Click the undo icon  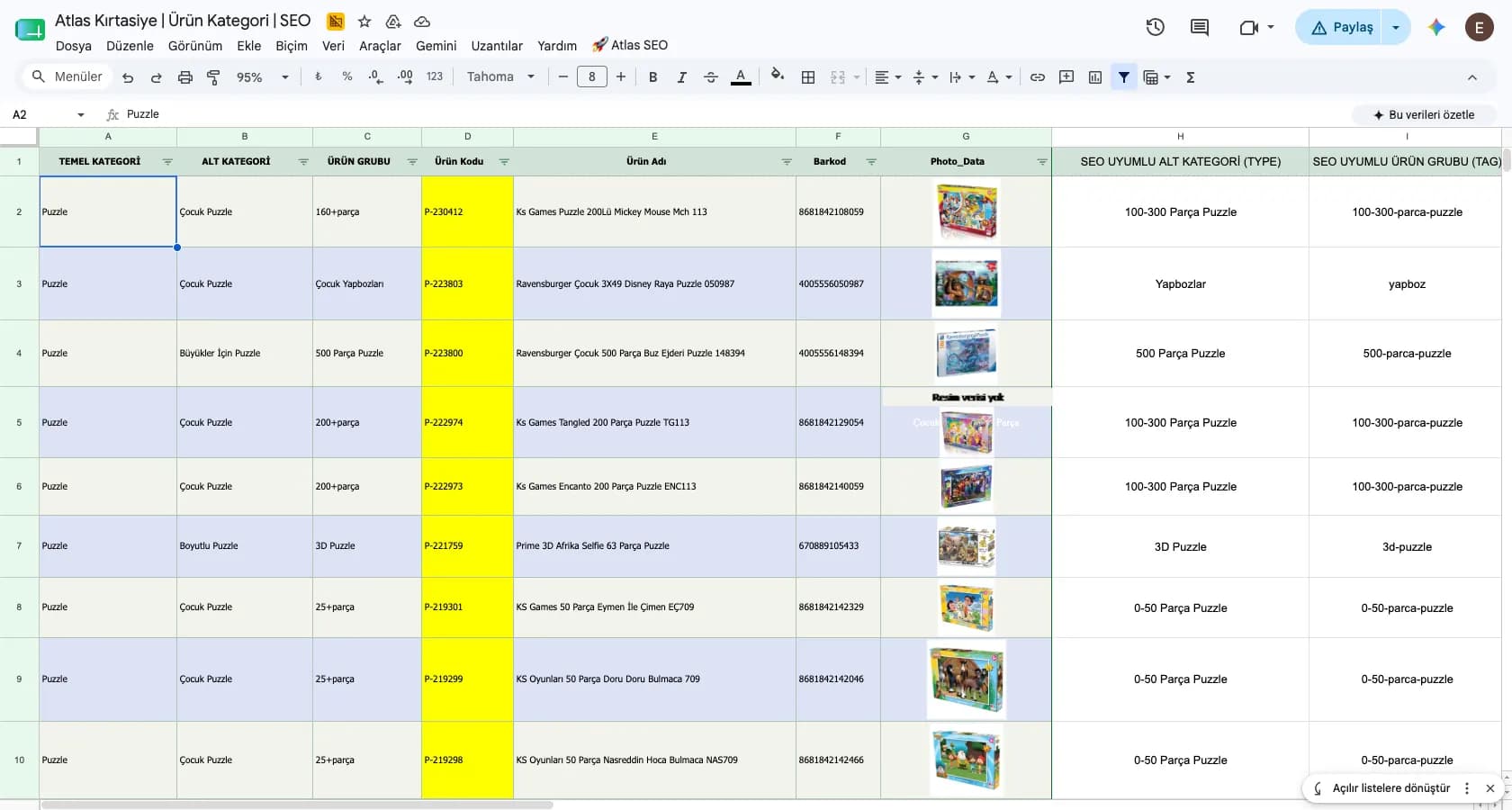[x=128, y=77]
